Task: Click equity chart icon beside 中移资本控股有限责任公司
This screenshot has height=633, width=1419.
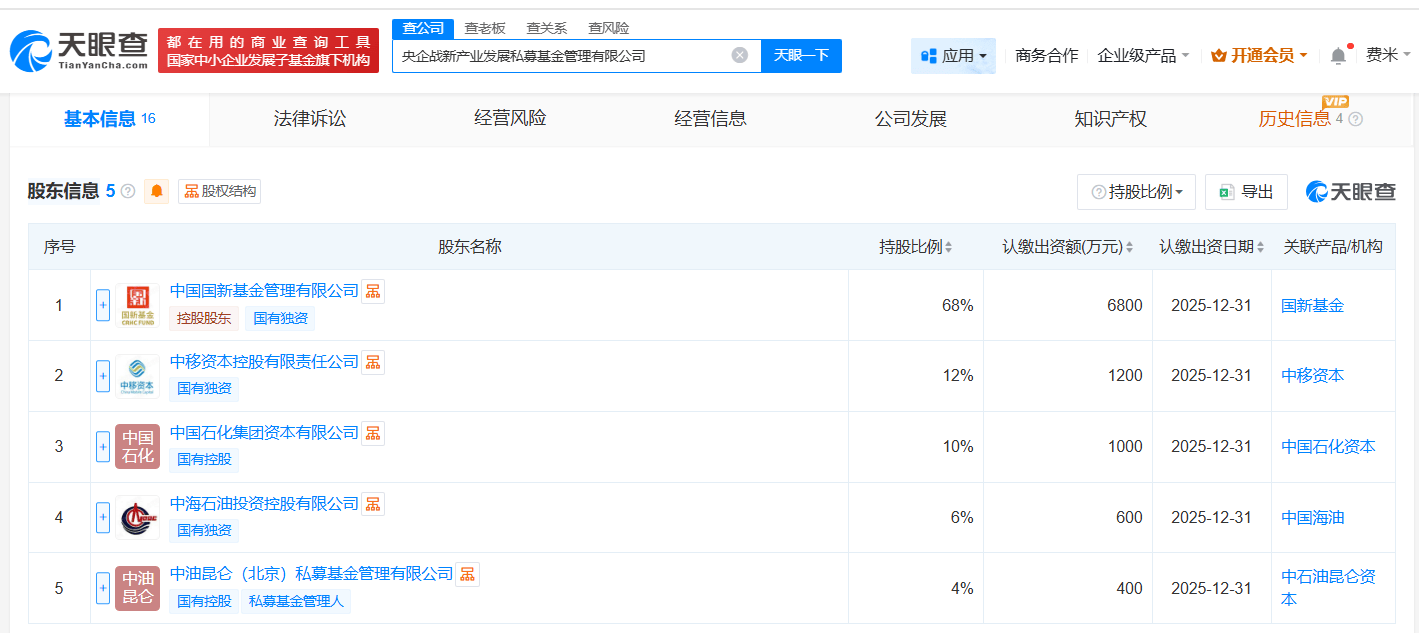Action: pyautogui.click(x=373, y=362)
